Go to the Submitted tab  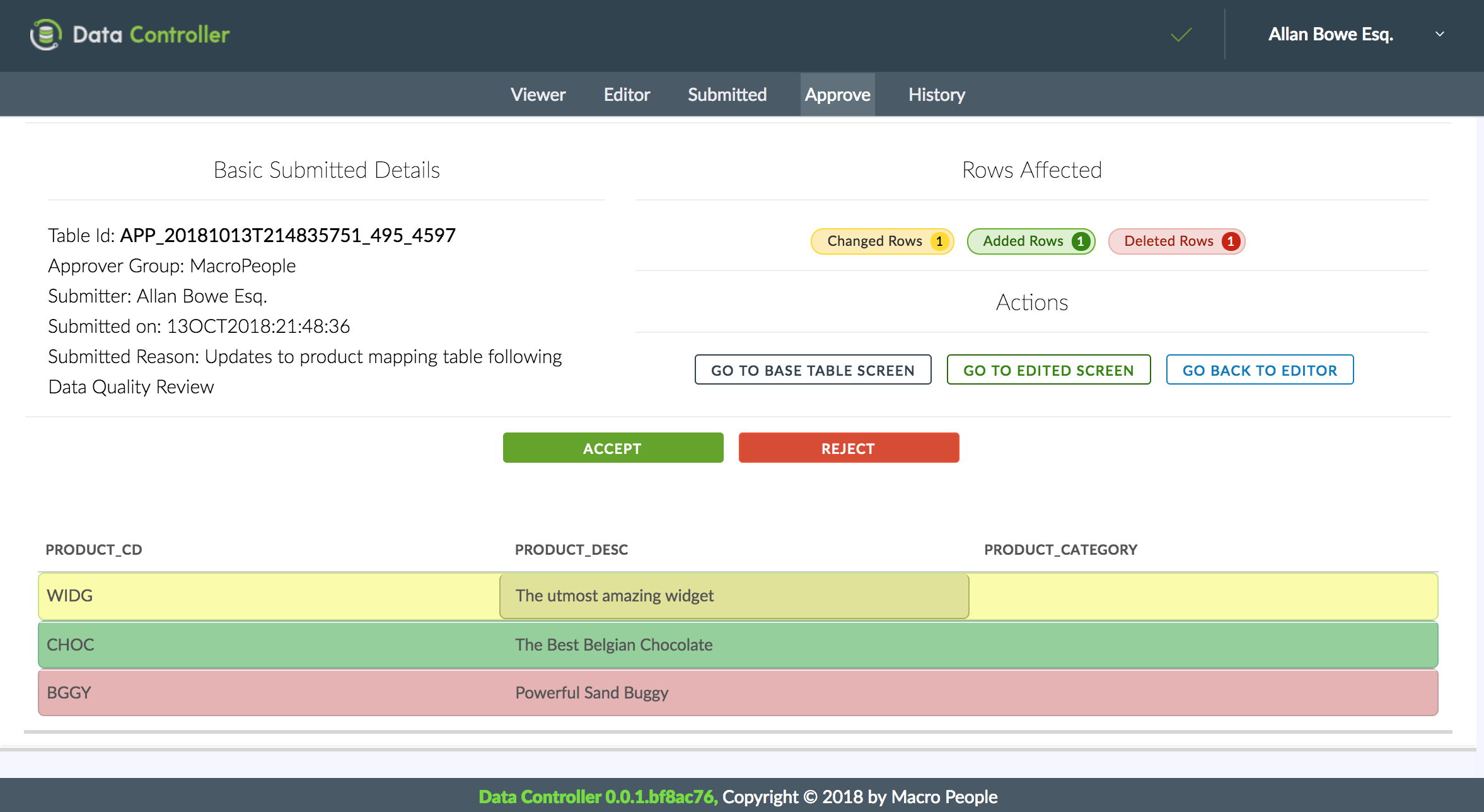[x=727, y=95]
